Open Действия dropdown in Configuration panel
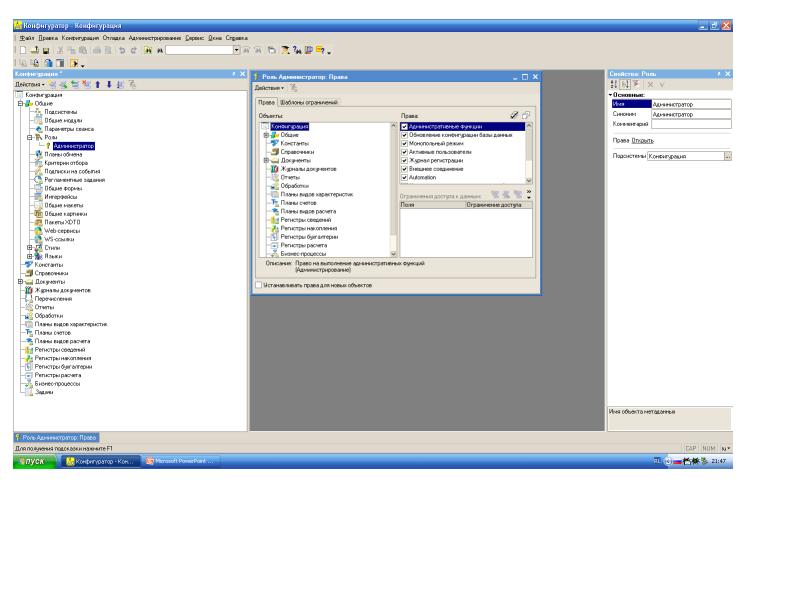 (x=30, y=84)
